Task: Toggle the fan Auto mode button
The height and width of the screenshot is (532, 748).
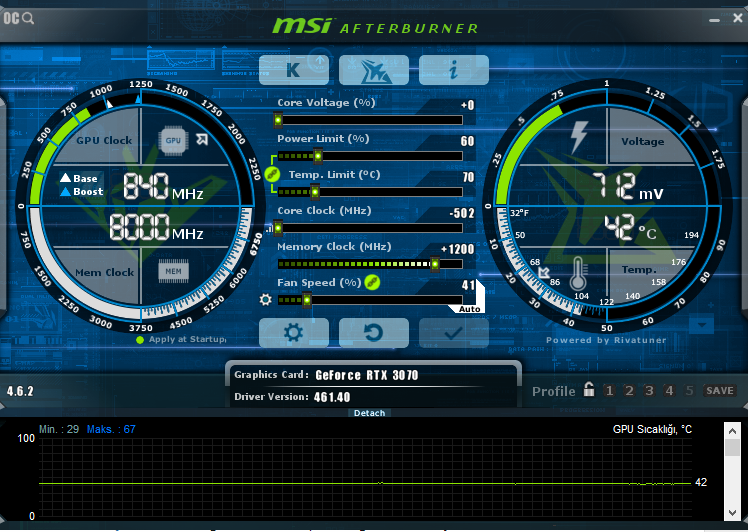Action: point(470,309)
